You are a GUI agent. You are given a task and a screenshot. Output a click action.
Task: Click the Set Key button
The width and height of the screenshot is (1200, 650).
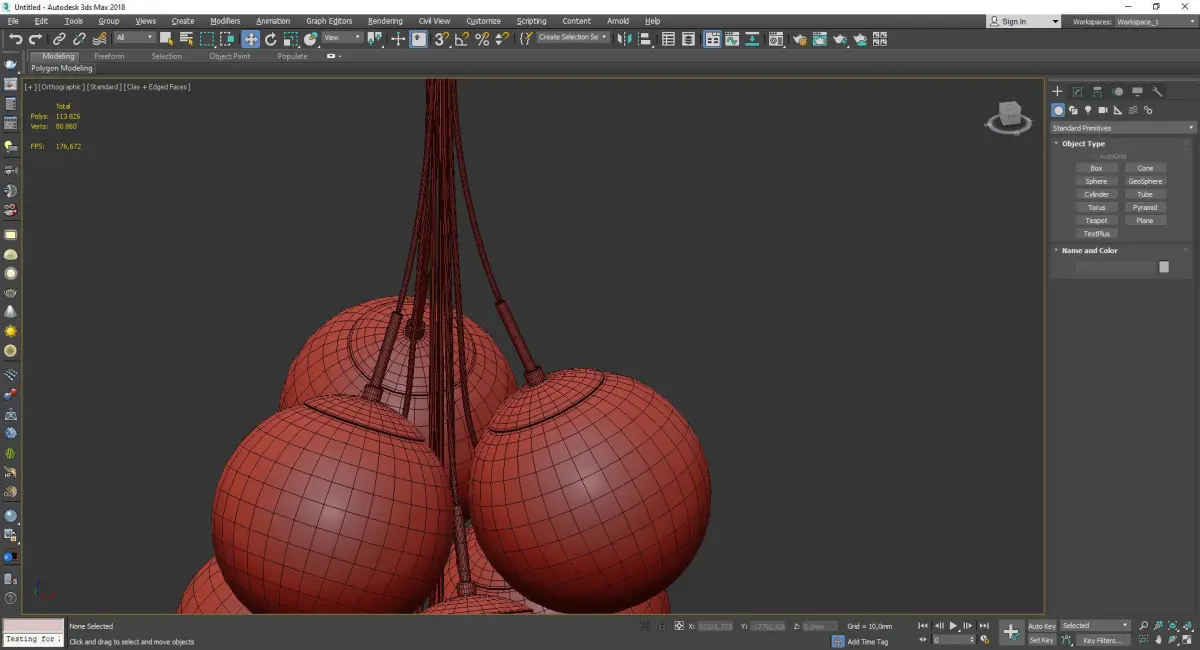[1041, 640]
